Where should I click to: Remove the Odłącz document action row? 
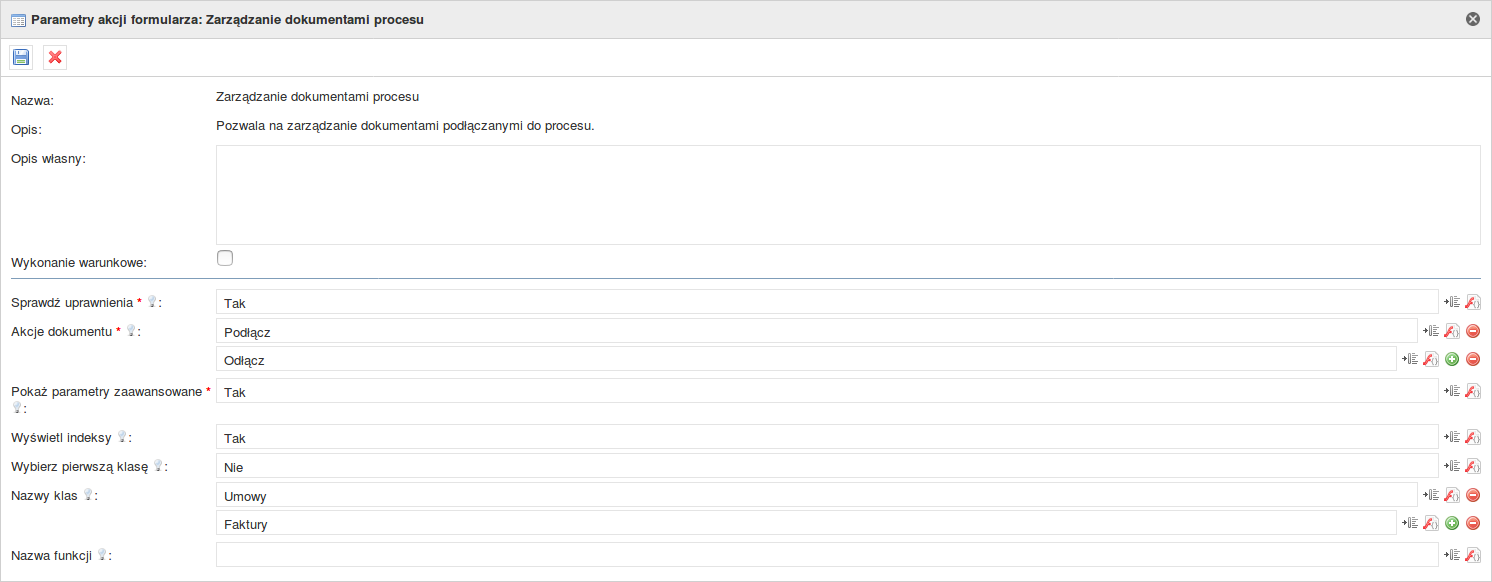[x=1473, y=359]
